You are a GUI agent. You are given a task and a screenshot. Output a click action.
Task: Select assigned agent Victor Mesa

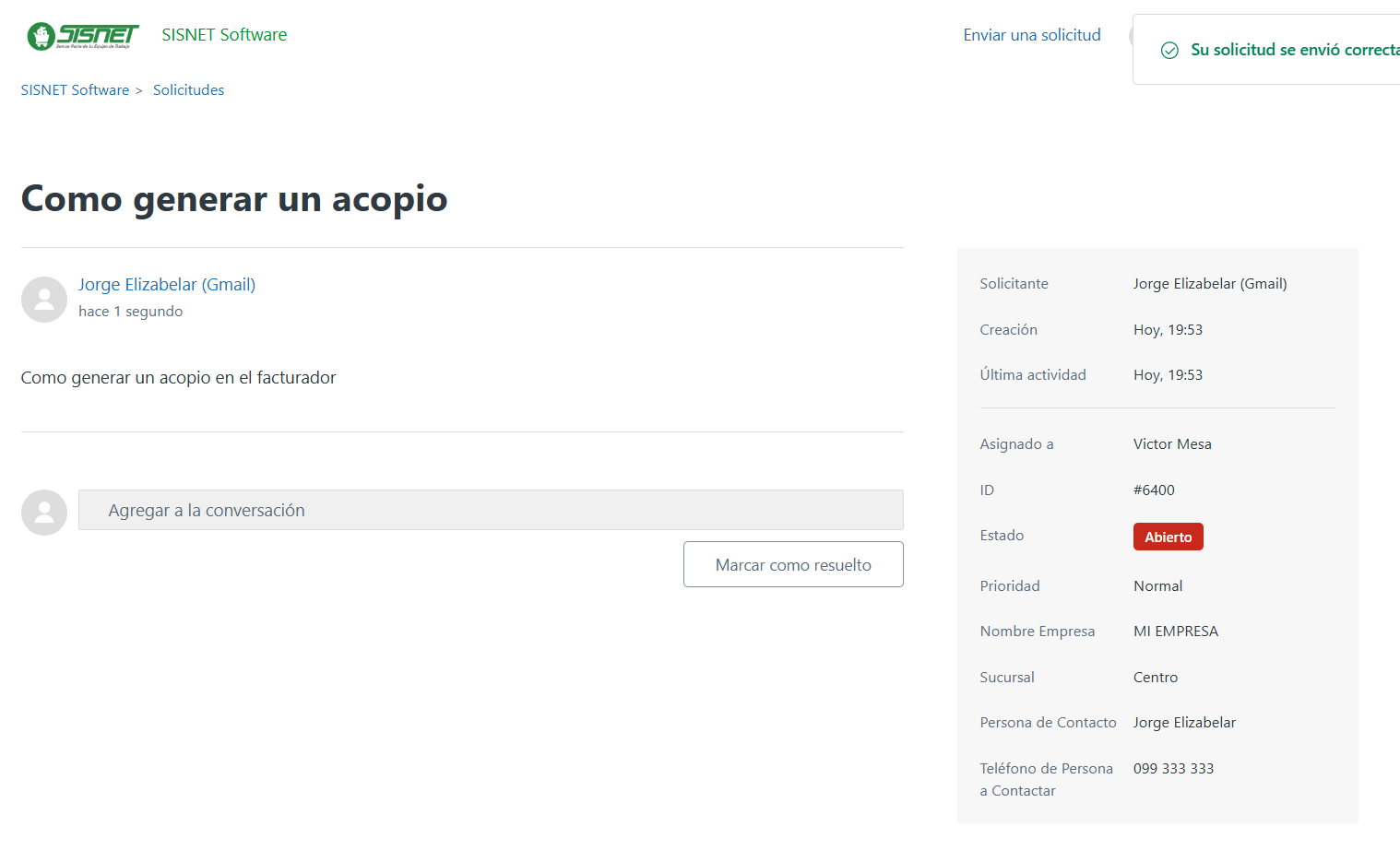pos(1172,444)
